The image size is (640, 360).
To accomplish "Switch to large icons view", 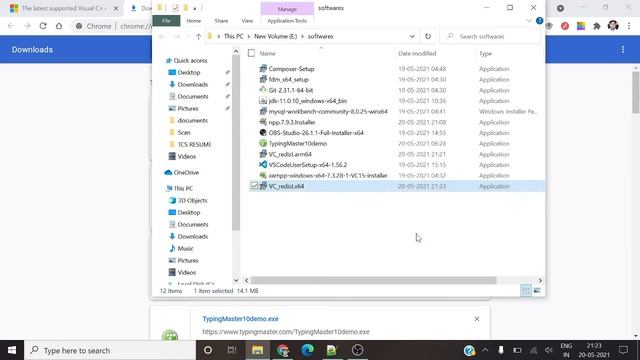I will click(537, 291).
